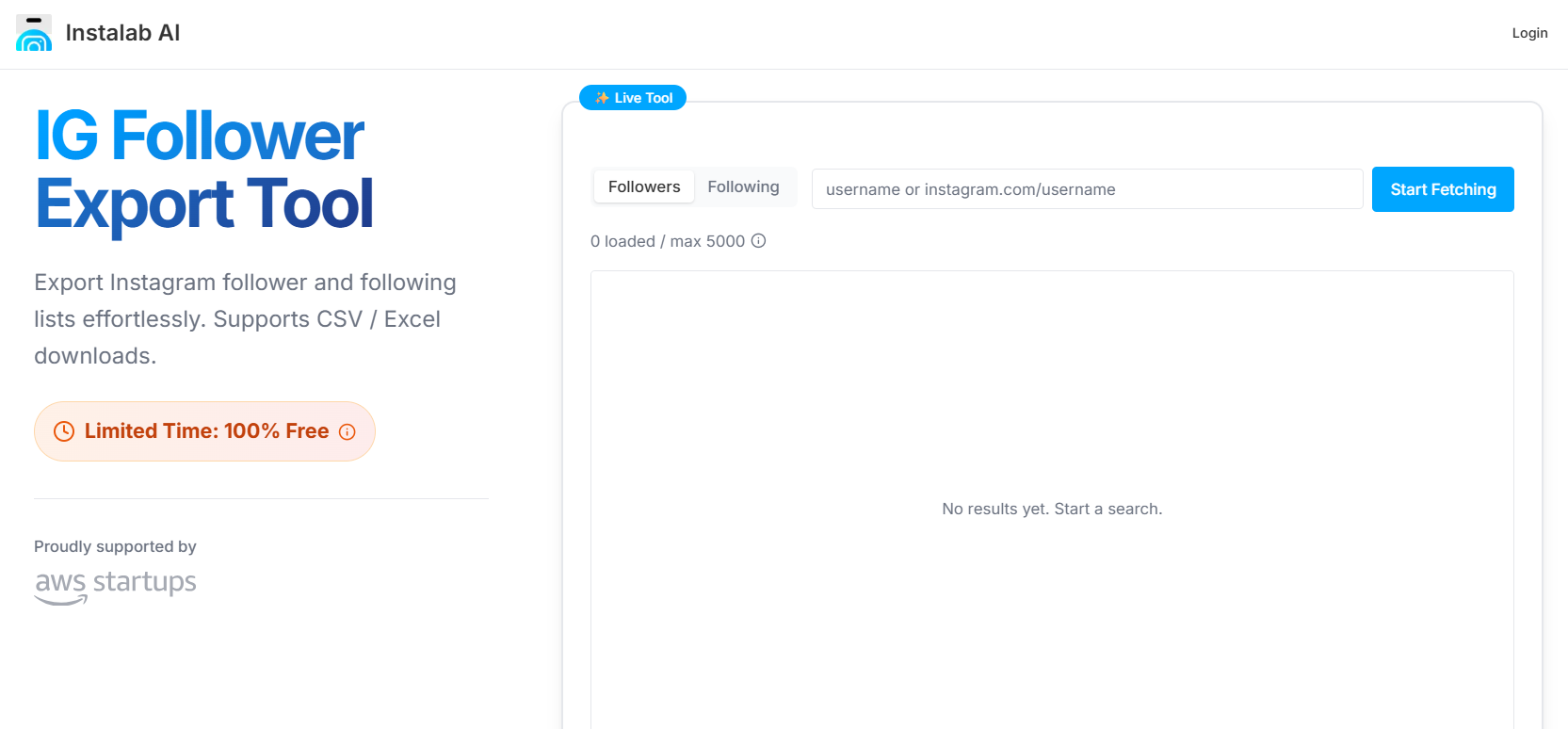Click the IG Follower Export Tool heading
The width and height of the screenshot is (1568, 729).
coord(203,170)
